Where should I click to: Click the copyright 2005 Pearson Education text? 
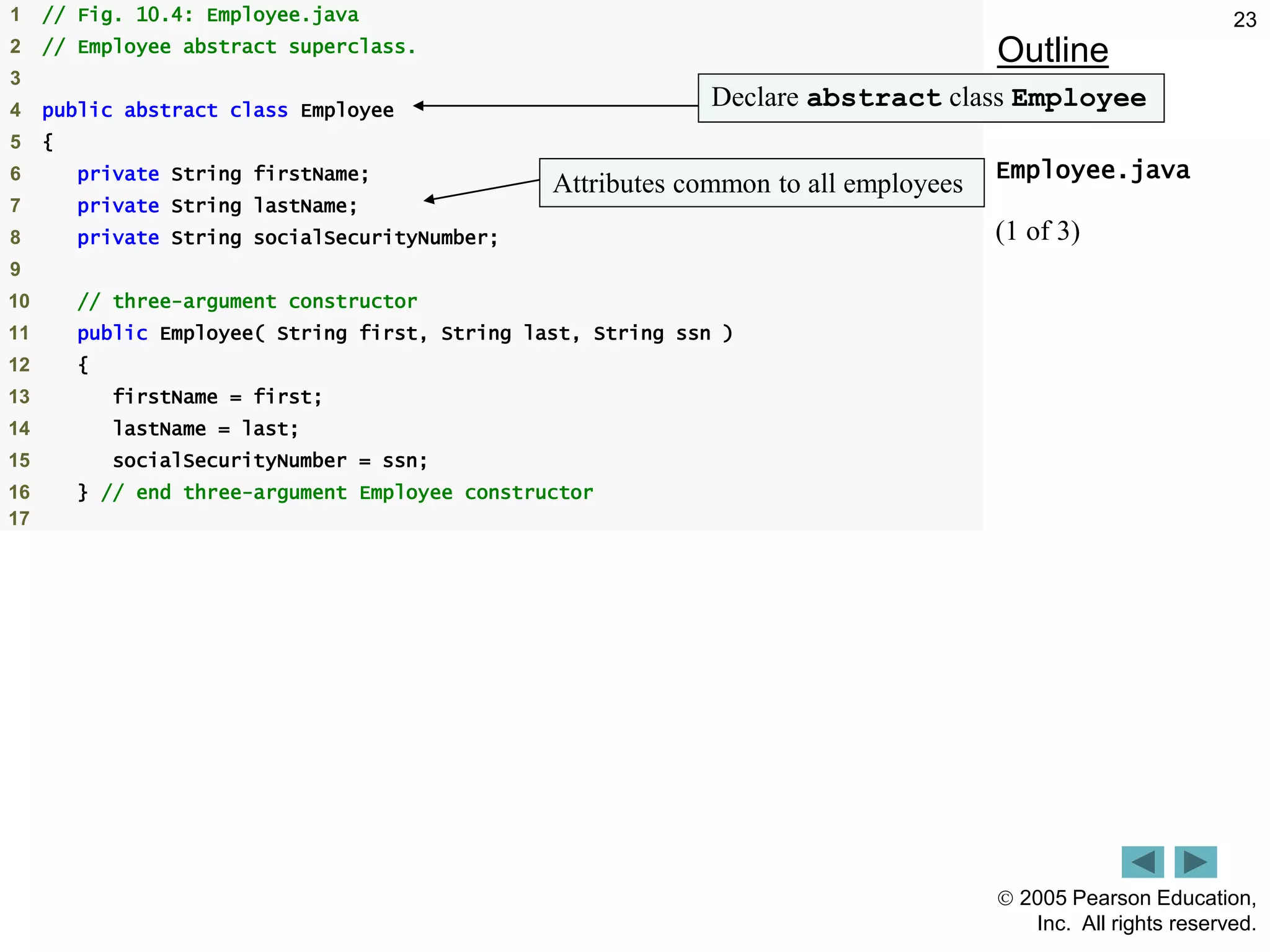click(1127, 910)
